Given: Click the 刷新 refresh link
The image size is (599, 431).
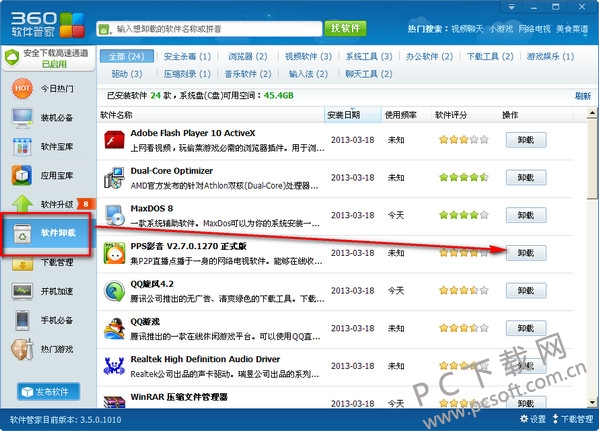Looking at the screenshot, I should click(x=583, y=96).
